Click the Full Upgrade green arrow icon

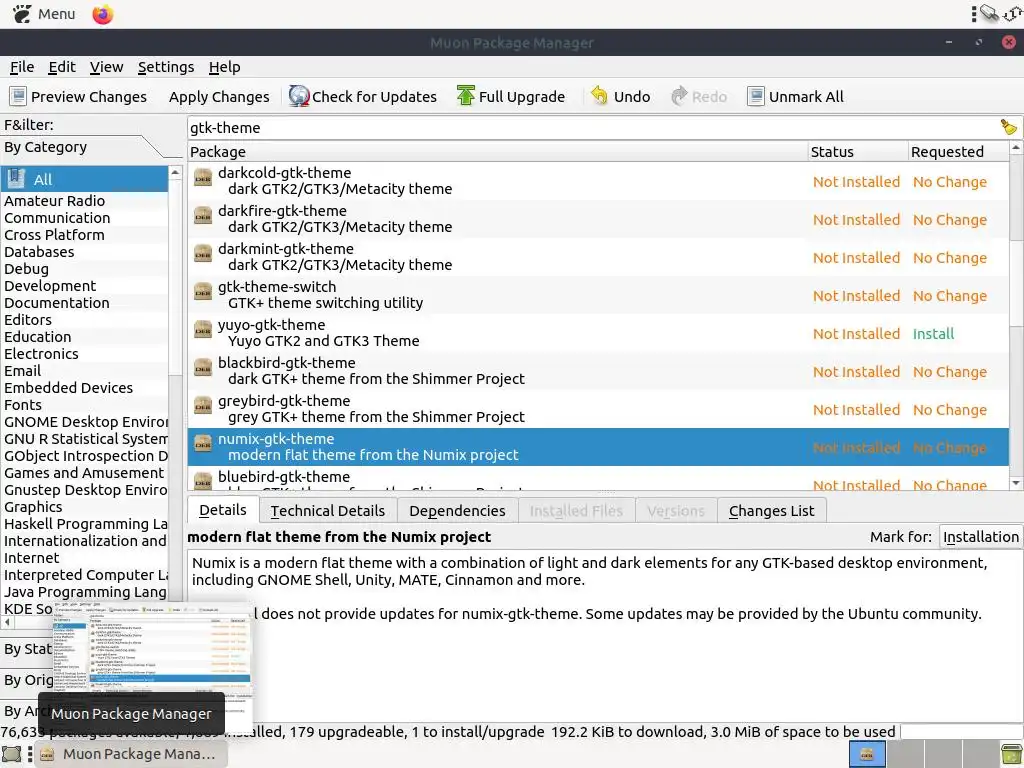[x=466, y=96]
